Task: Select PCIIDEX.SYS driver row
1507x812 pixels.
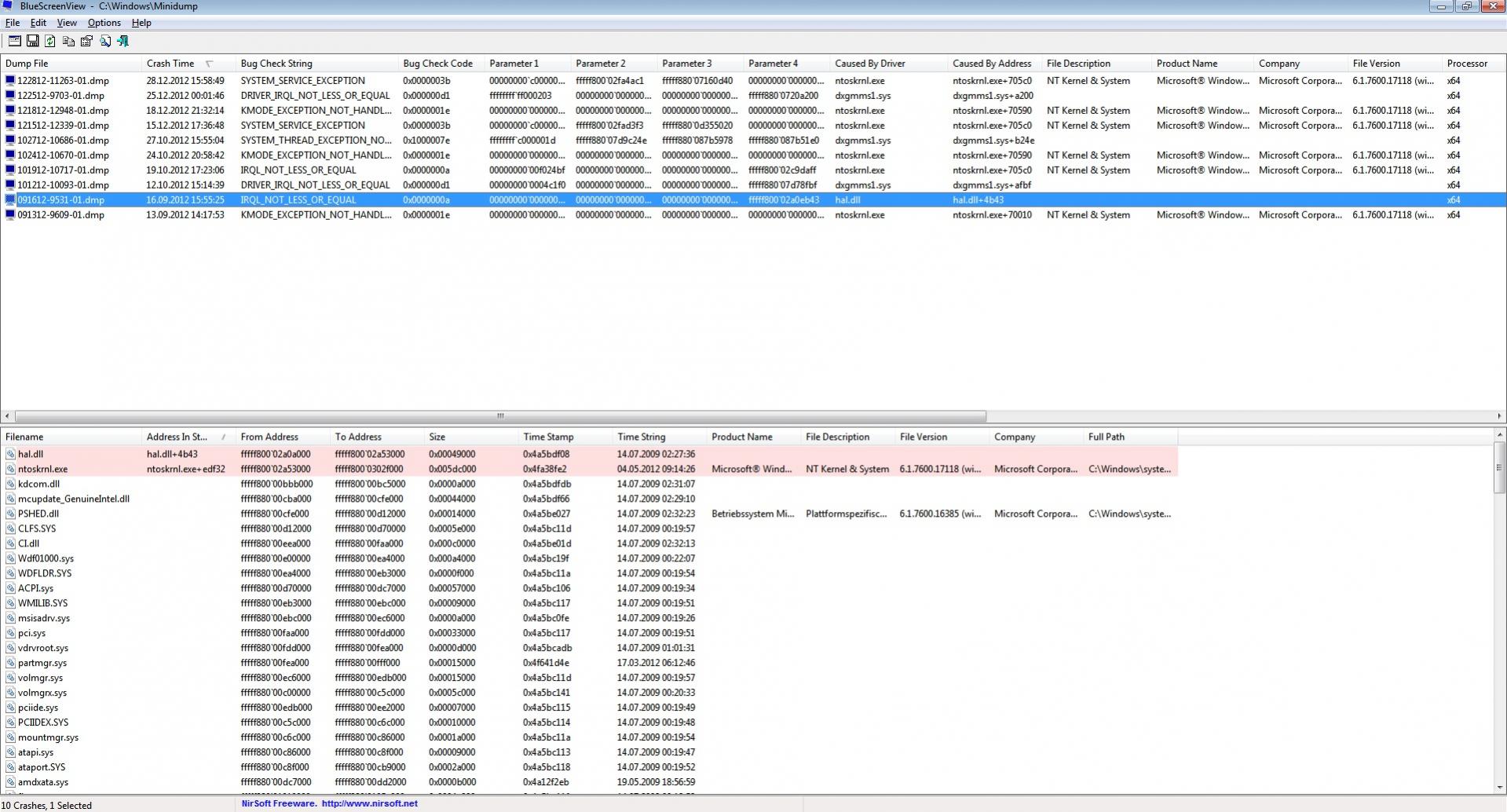Action: tap(589, 722)
